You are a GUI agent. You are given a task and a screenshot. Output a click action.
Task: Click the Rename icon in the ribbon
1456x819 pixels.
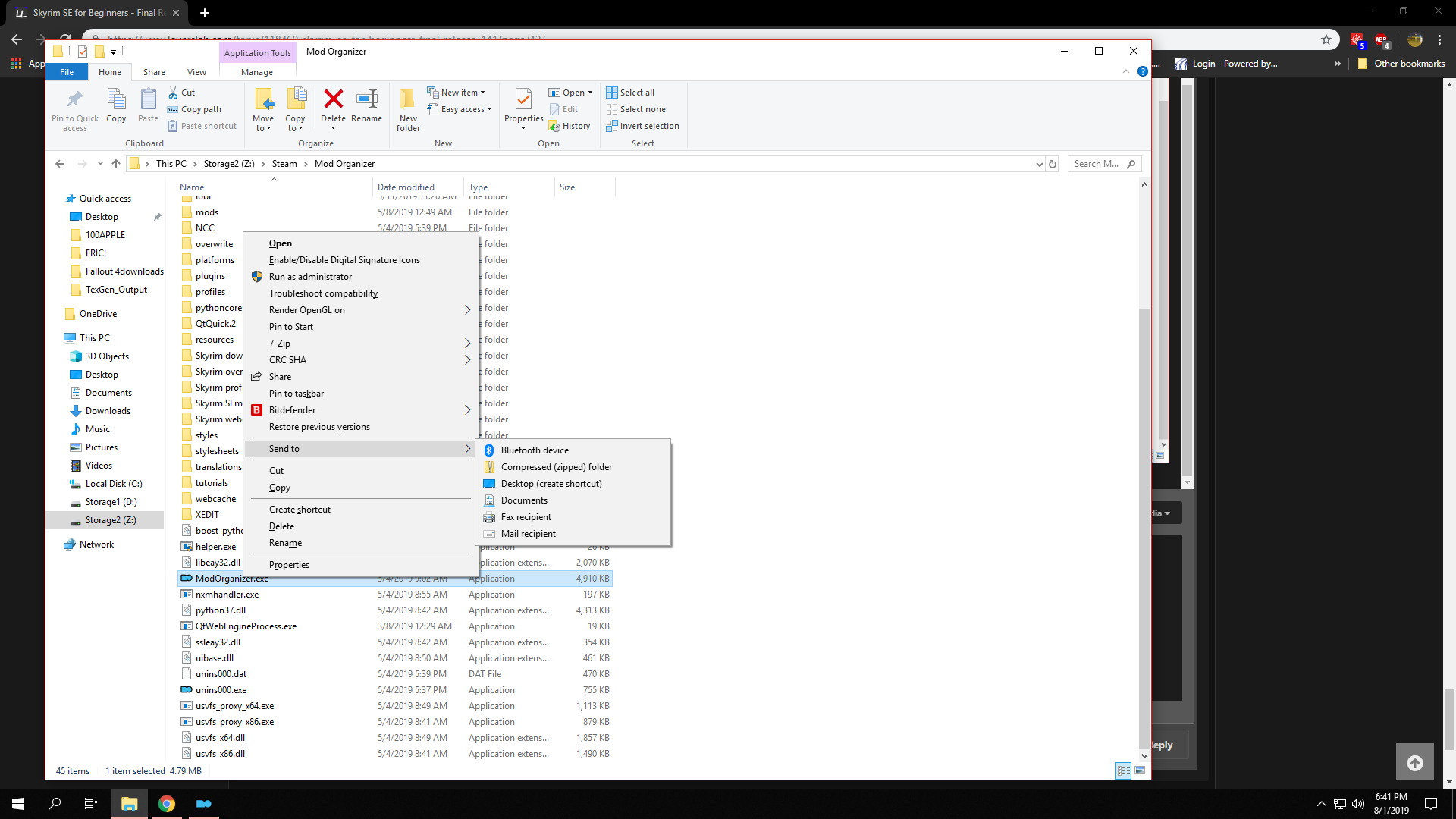tap(367, 99)
